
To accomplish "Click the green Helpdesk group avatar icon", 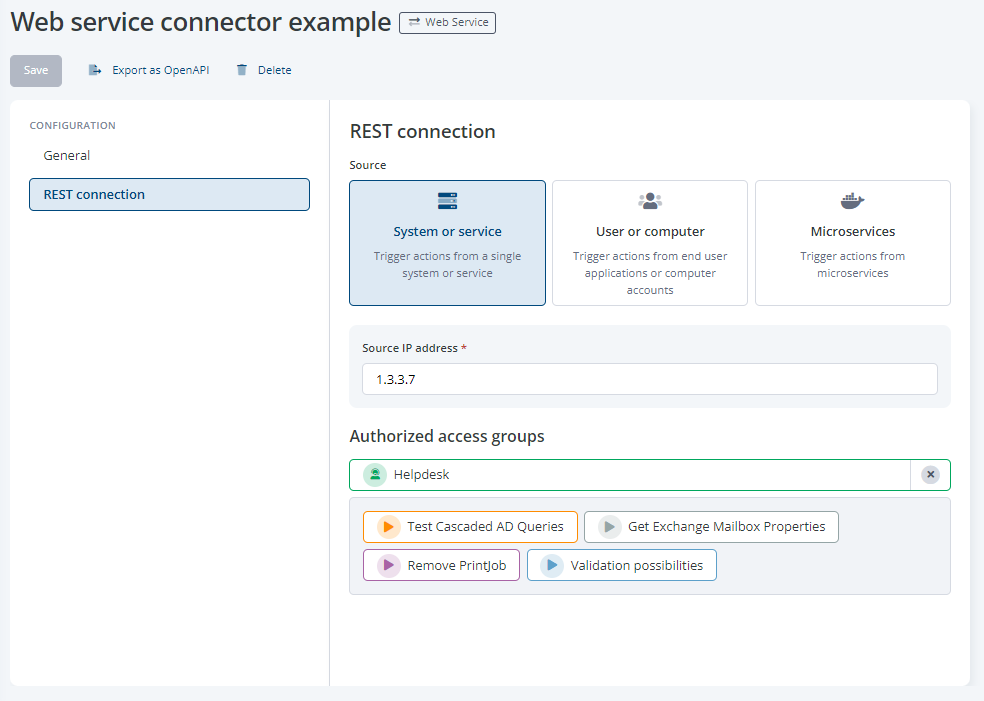I will click(375, 475).
